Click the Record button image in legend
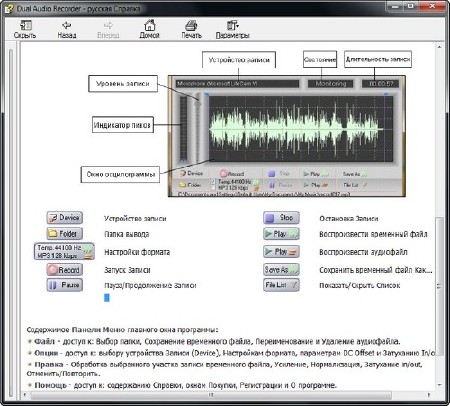Image resolution: width=450 pixels, height=406 pixels. 64,270
